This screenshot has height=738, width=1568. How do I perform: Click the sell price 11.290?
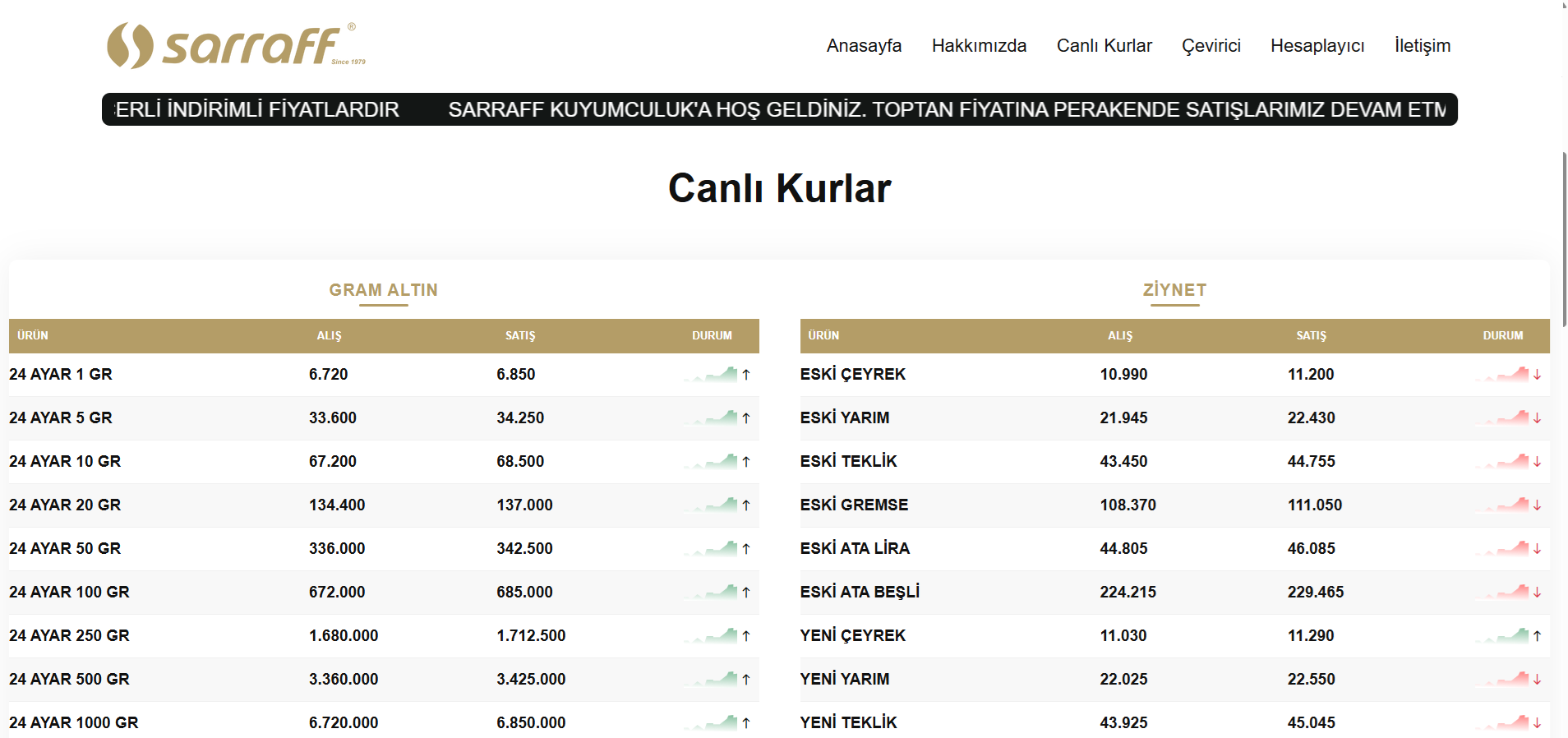point(1311,635)
